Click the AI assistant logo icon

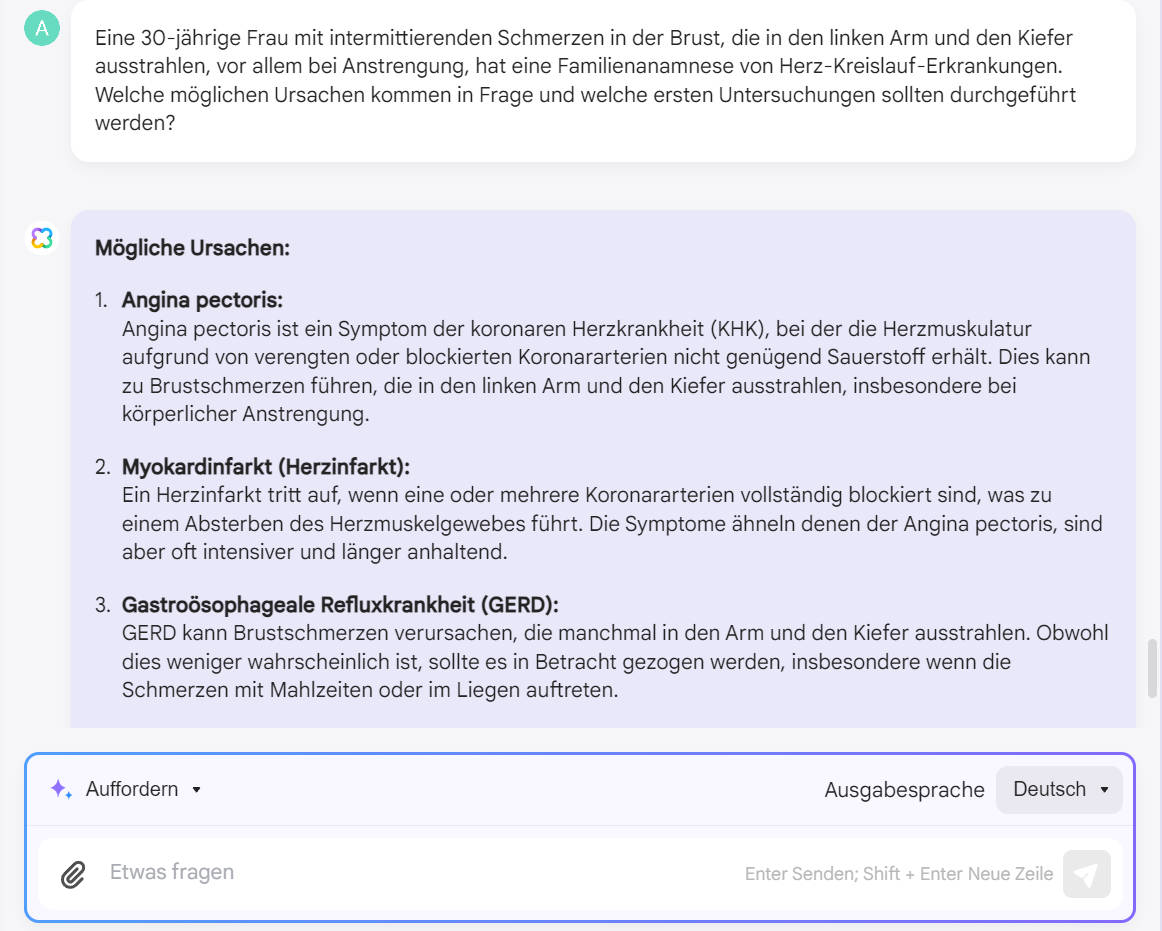pos(42,238)
